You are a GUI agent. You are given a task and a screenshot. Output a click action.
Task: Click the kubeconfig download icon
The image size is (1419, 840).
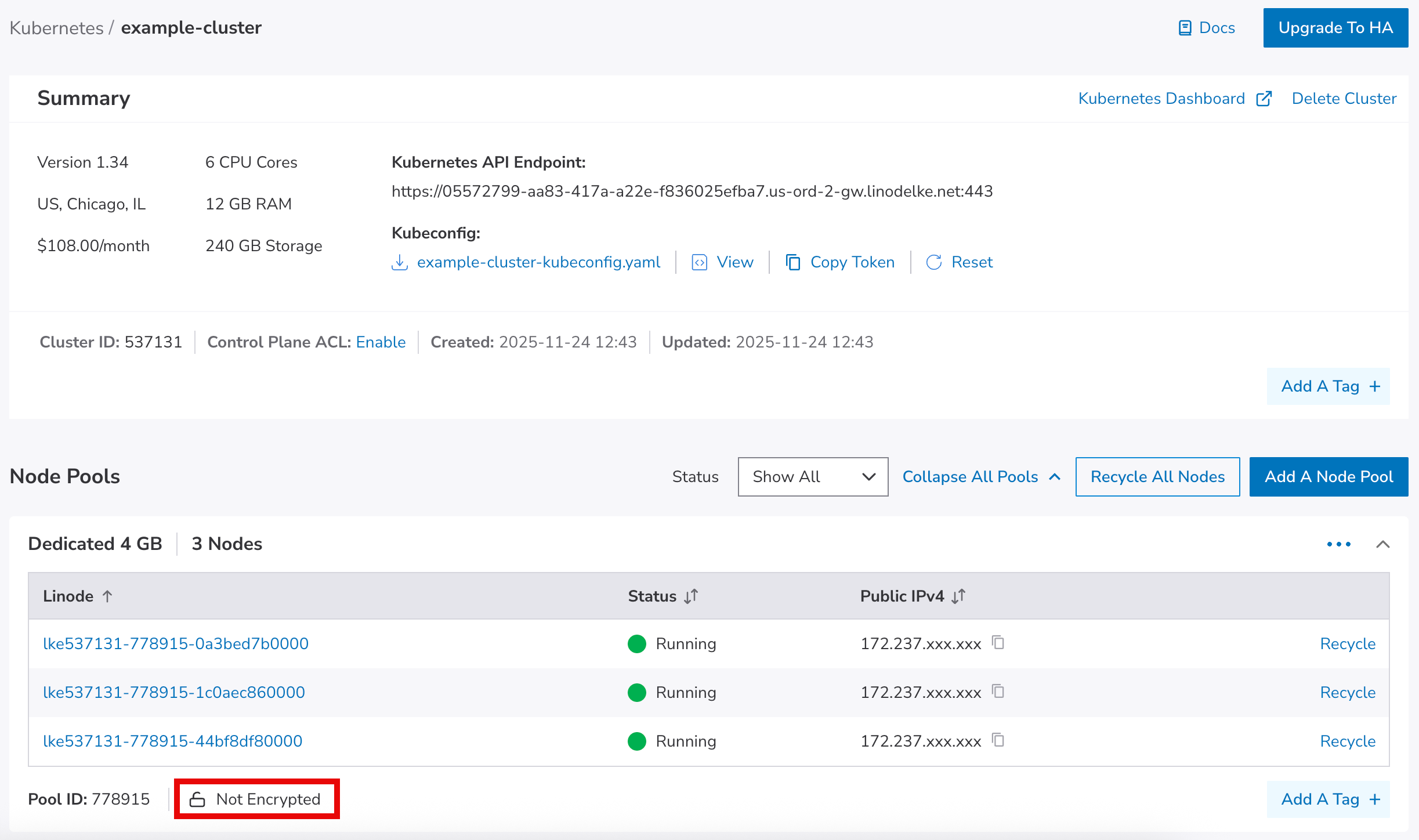400,262
